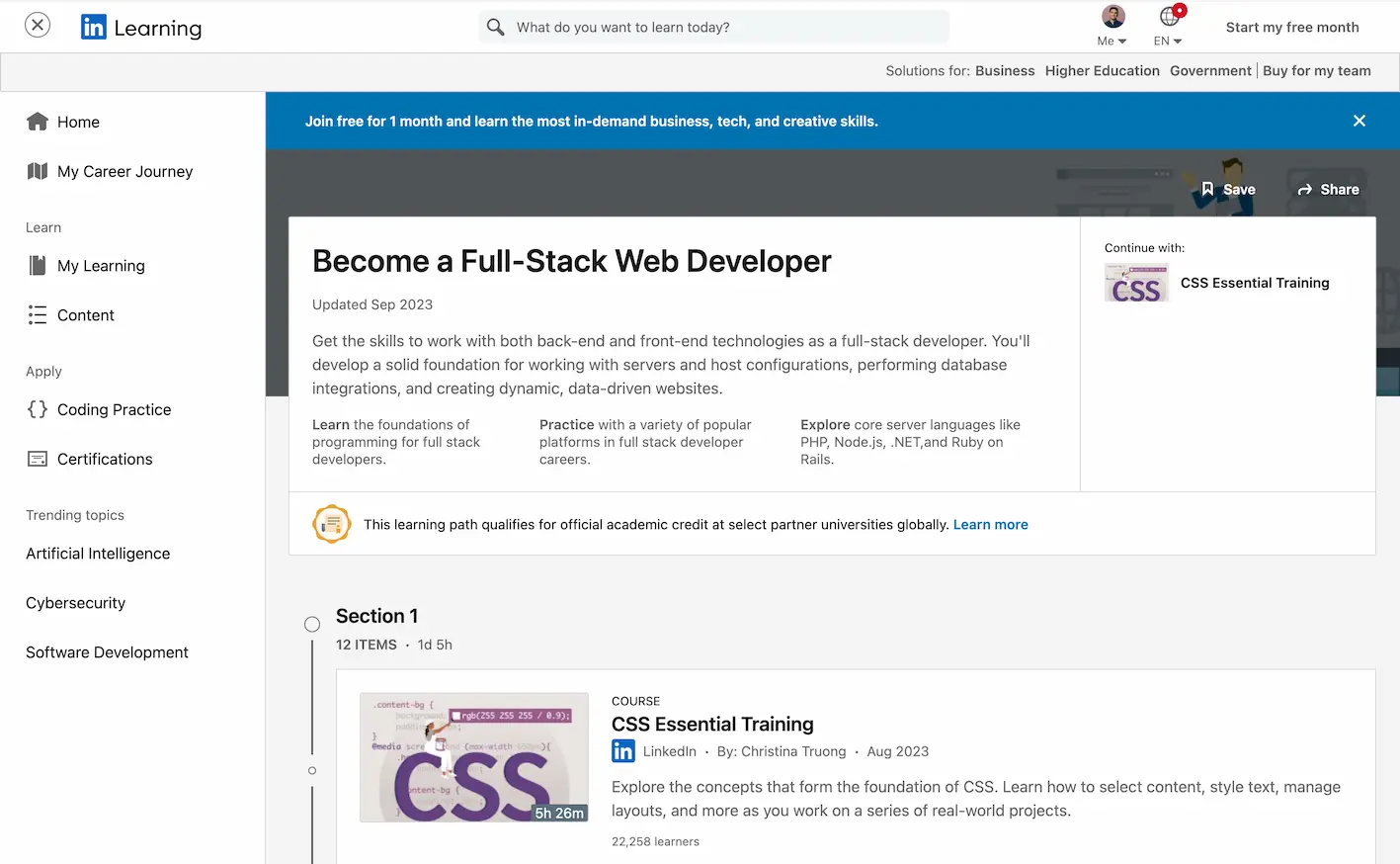Image resolution: width=1400 pixels, height=864 pixels.
Task: Save this learning path with the bookmark icon
Action: (x=1208, y=189)
